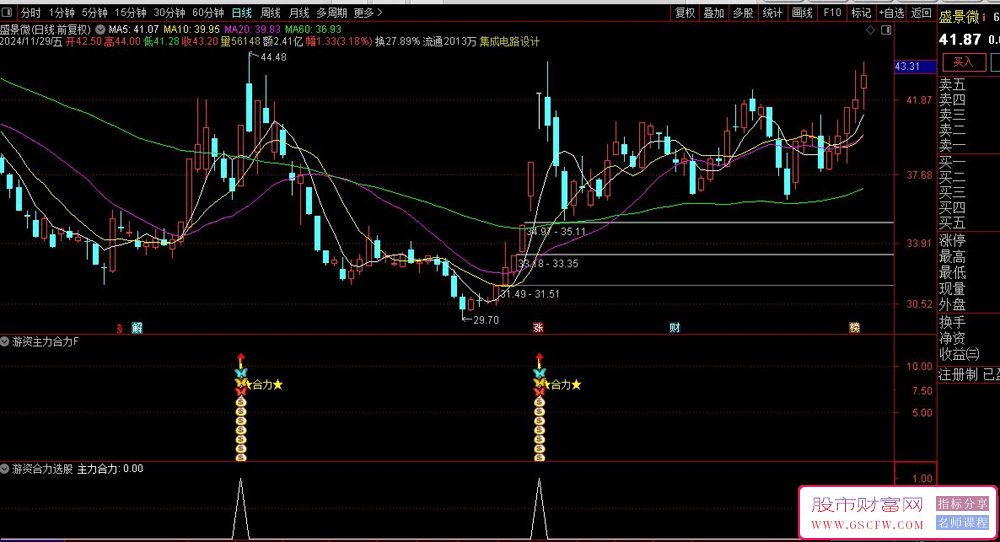The image size is (1000, 542).
Task: Click the 41.87 current price
Action: [960, 40]
